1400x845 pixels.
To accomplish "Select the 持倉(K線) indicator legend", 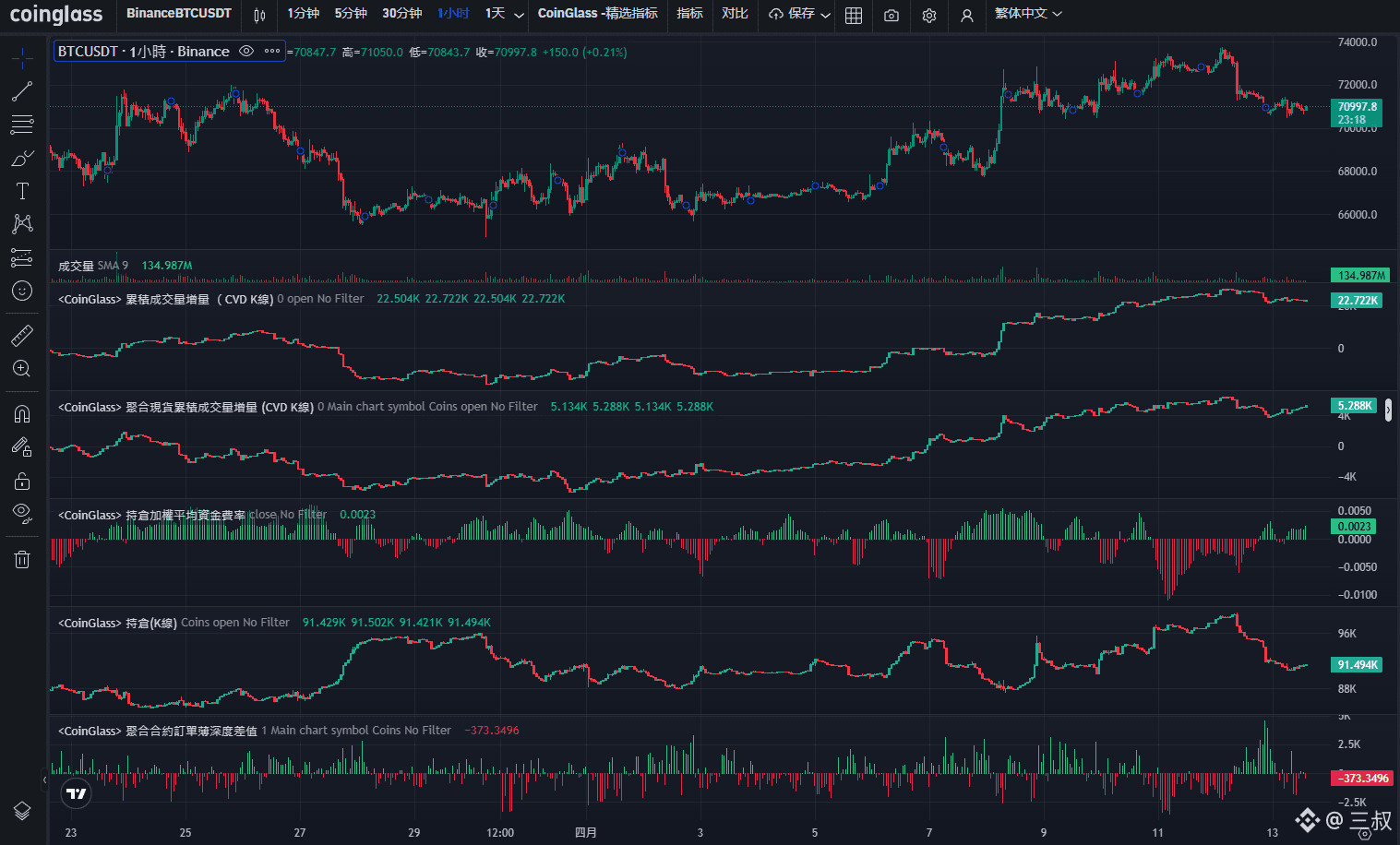I will tap(174, 623).
